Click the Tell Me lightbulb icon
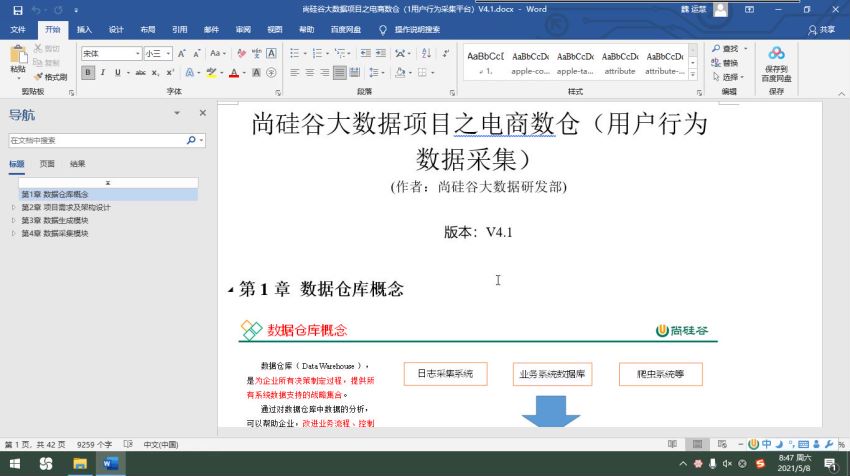This screenshot has width=850, height=476. pyautogui.click(x=383, y=30)
